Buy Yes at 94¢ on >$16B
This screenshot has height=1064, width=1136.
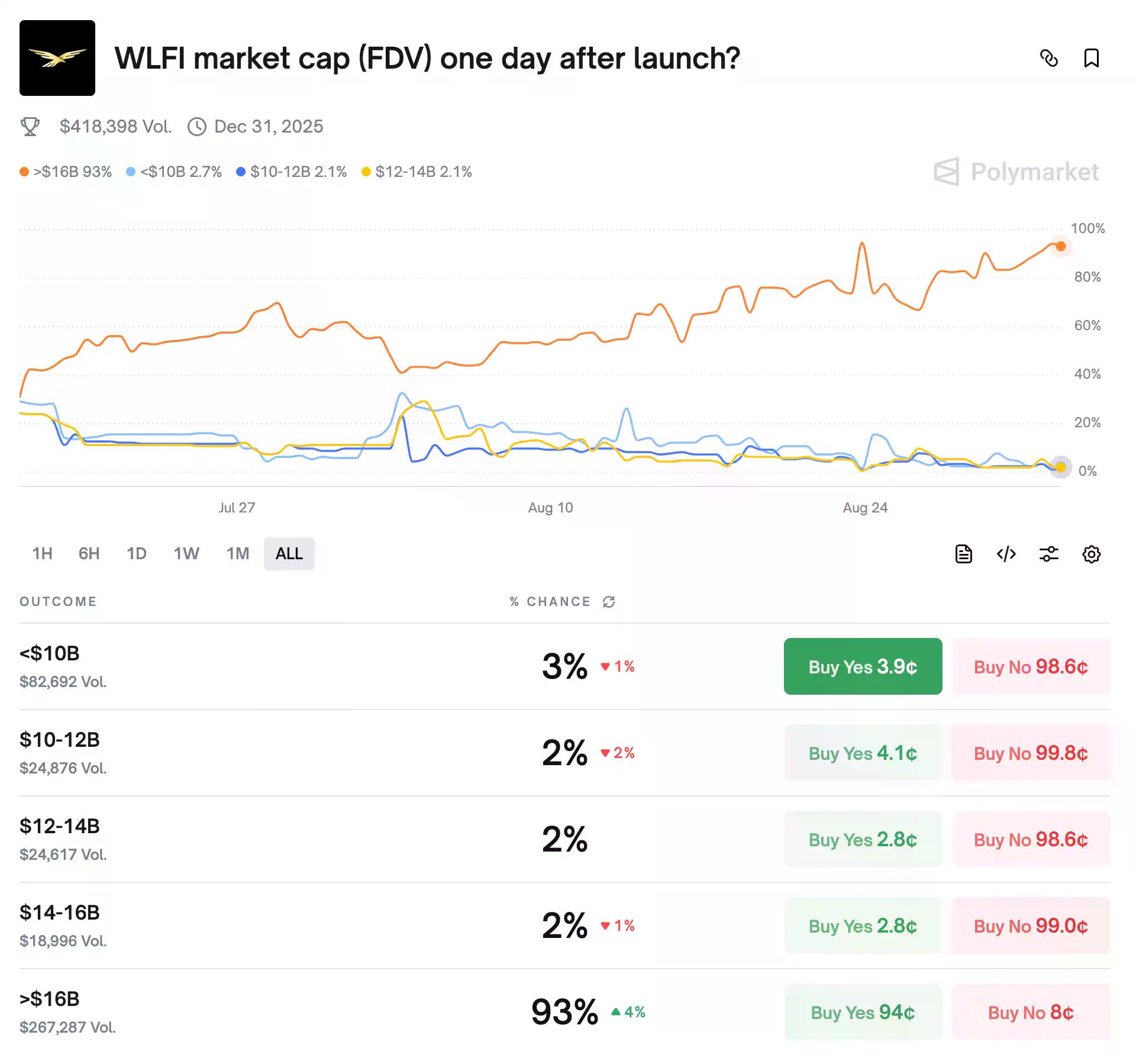[862, 1013]
